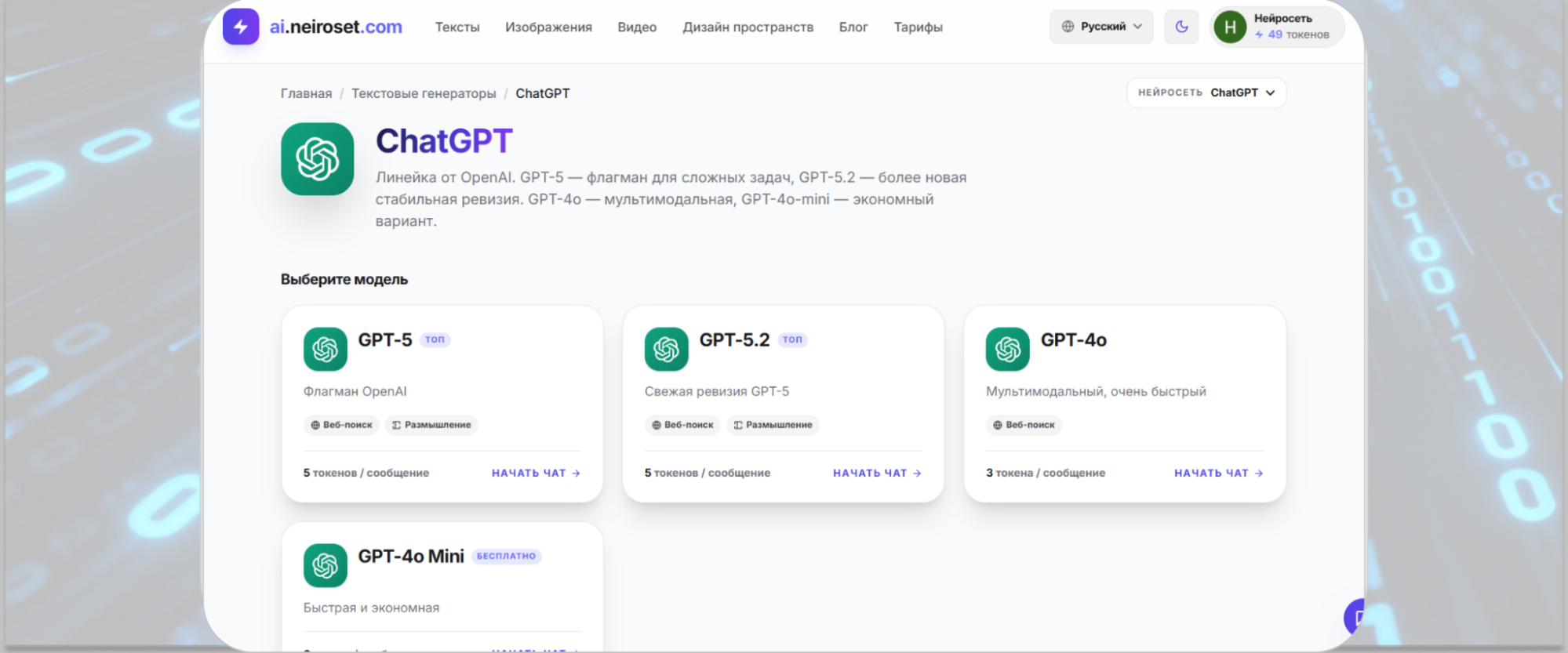Screen dimensions: 1568x653
Task: Click the Мультимодальный, очень быстрый description
Action: (1096, 391)
